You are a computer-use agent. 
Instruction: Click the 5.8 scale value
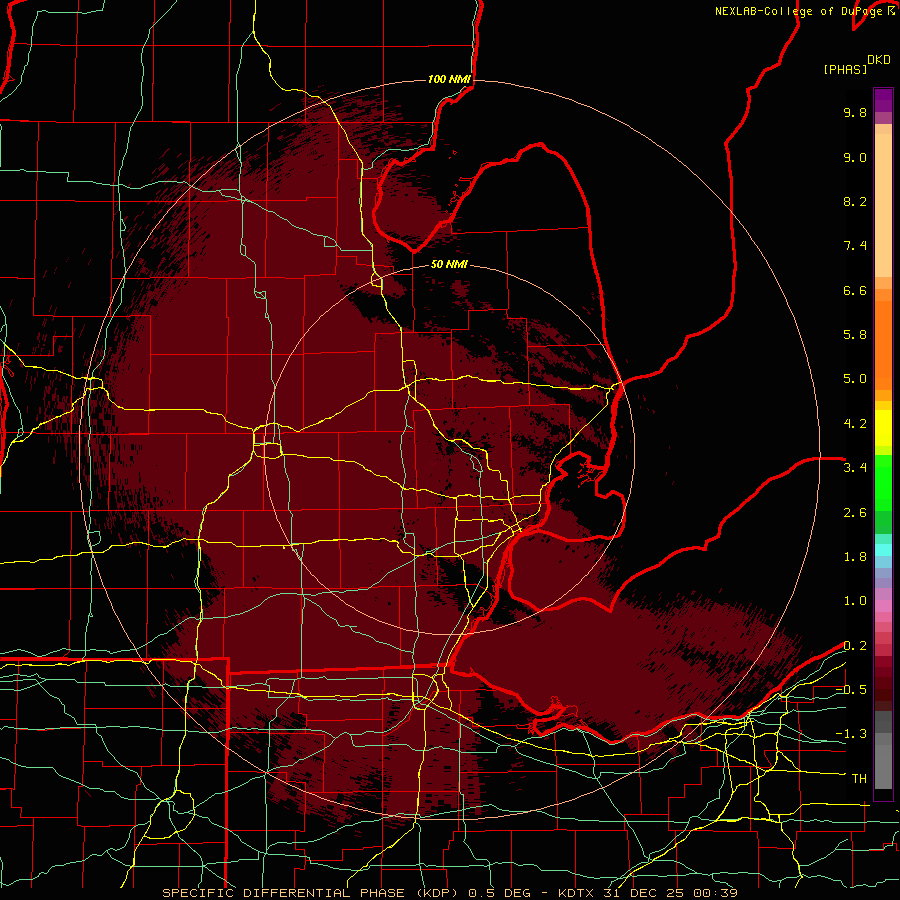[855, 335]
